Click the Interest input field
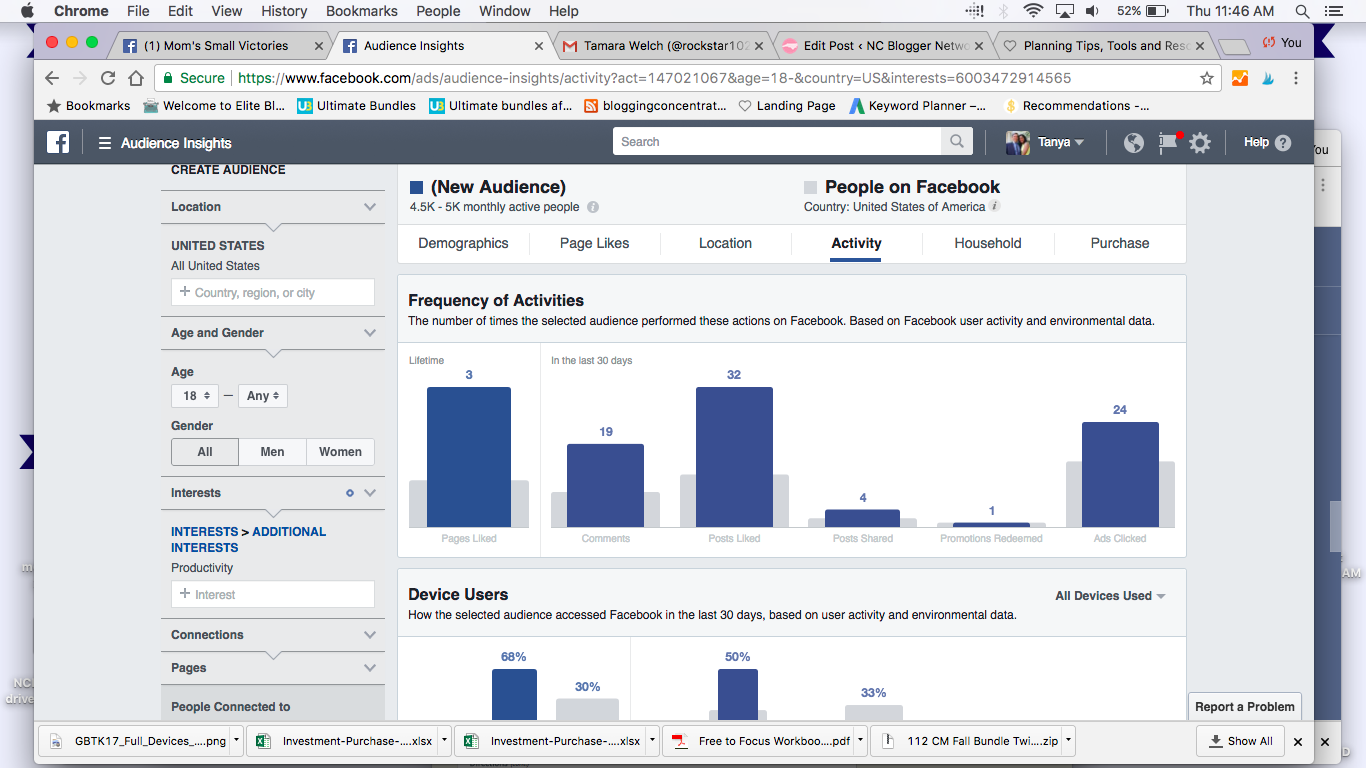This screenshot has width=1366, height=768. [x=273, y=594]
